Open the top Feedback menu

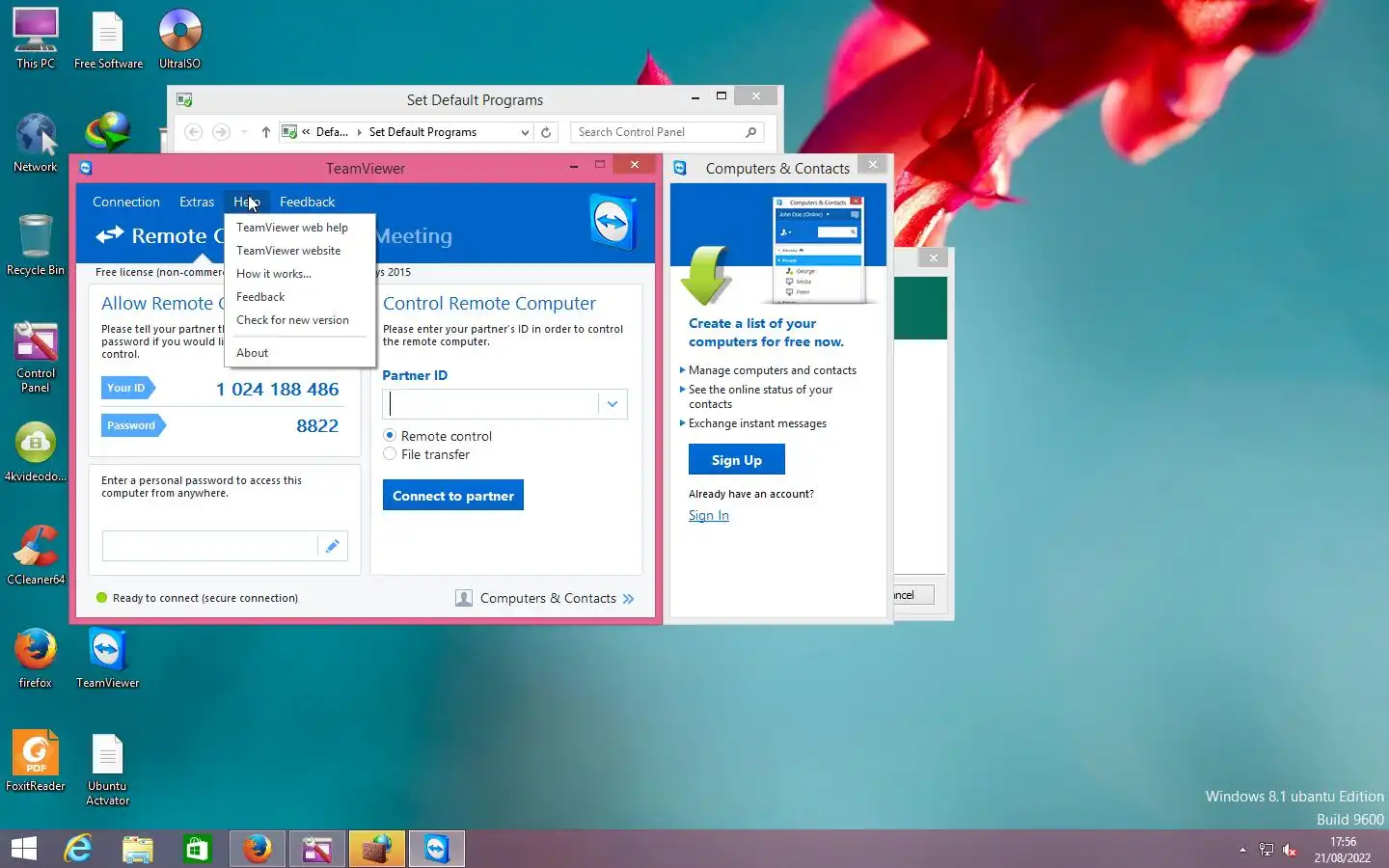click(307, 202)
